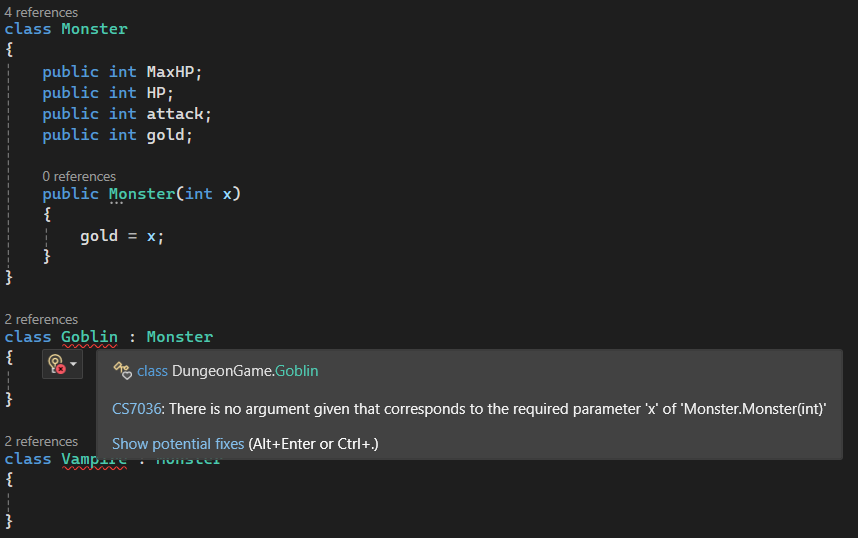
Task: Place cursor on gold = x statement
Action: pos(121,236)
